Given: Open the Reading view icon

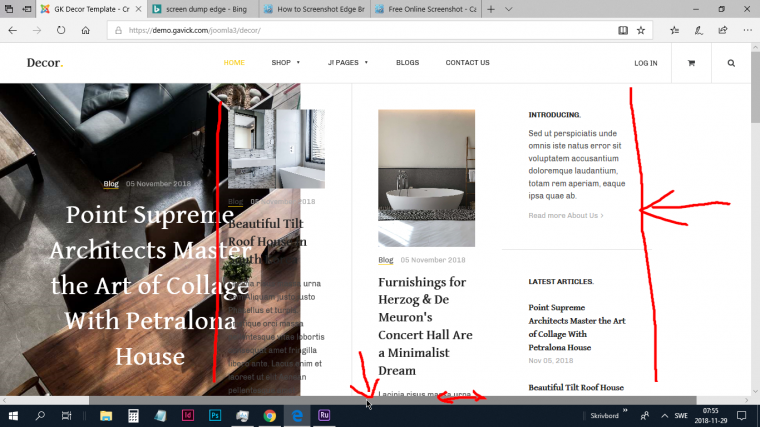Looking at the screenshot, I should (x=623, y=30).
